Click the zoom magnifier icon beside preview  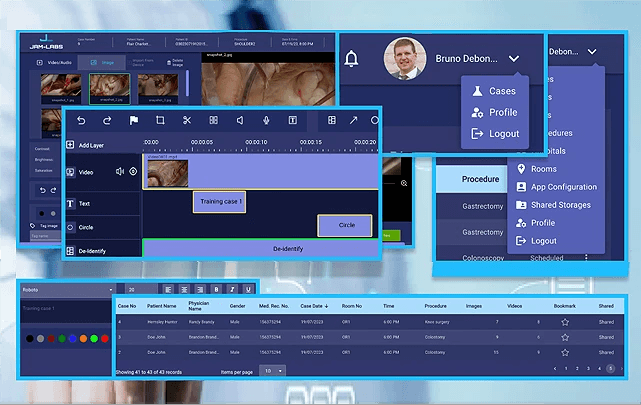pyautogui.click(x=404, y=183)
